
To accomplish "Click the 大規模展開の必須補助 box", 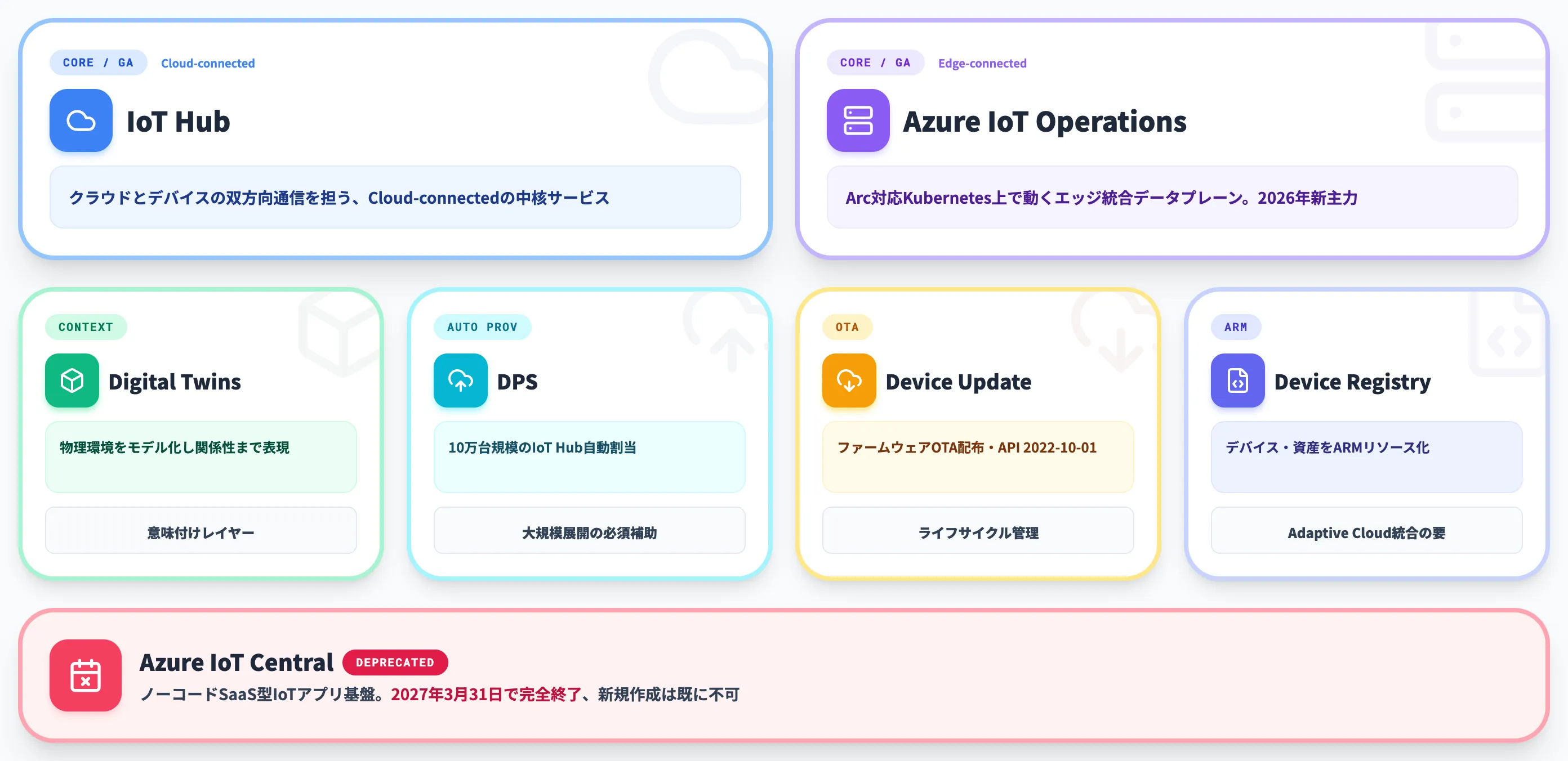I will pos(589,530).
